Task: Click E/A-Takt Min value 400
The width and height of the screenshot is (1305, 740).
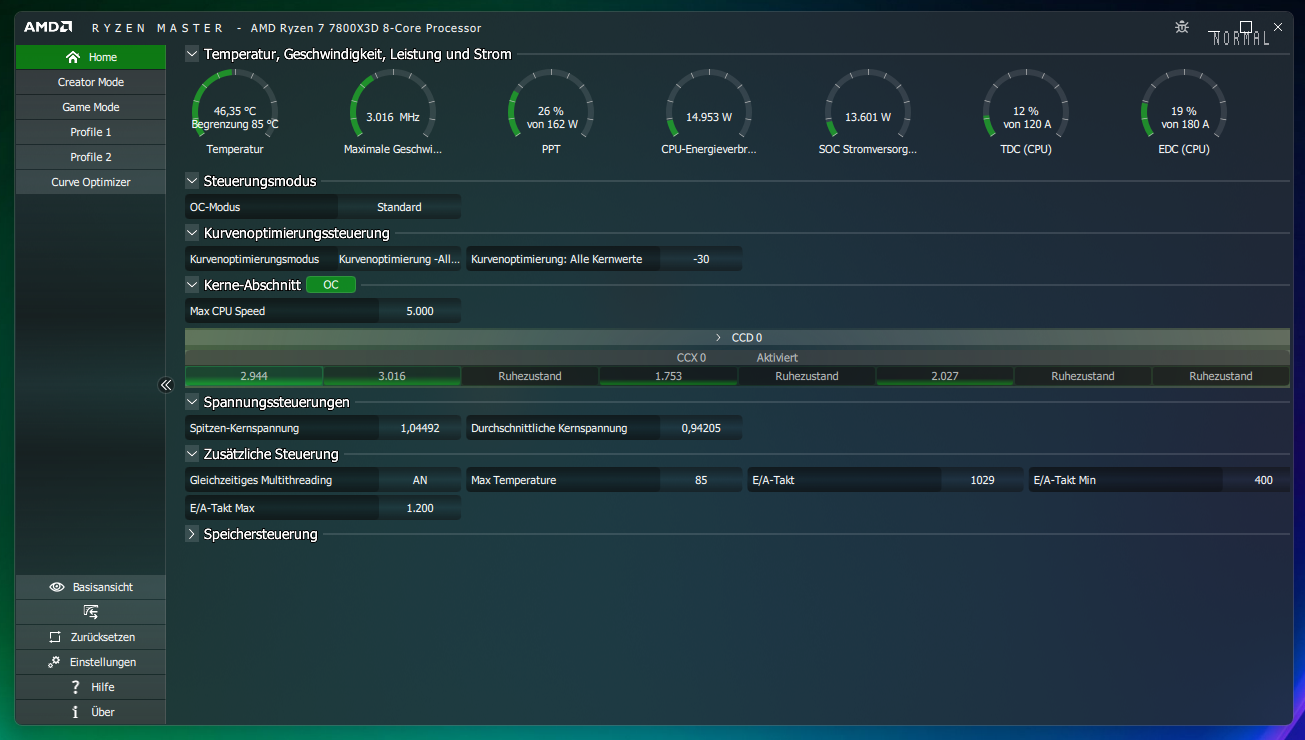Action: [x=1263, y=480]
